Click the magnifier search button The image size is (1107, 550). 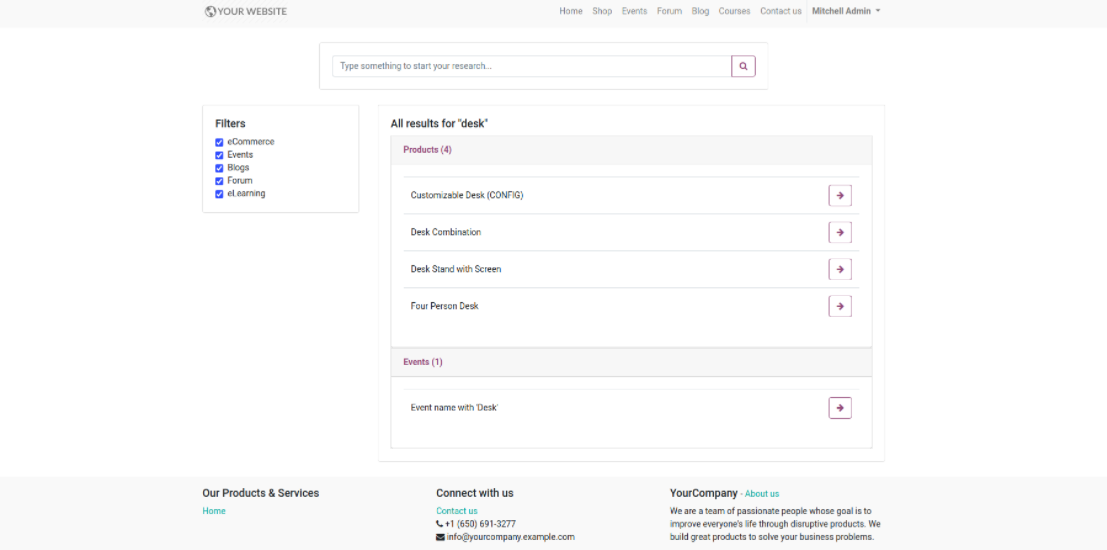coord(743,66)
